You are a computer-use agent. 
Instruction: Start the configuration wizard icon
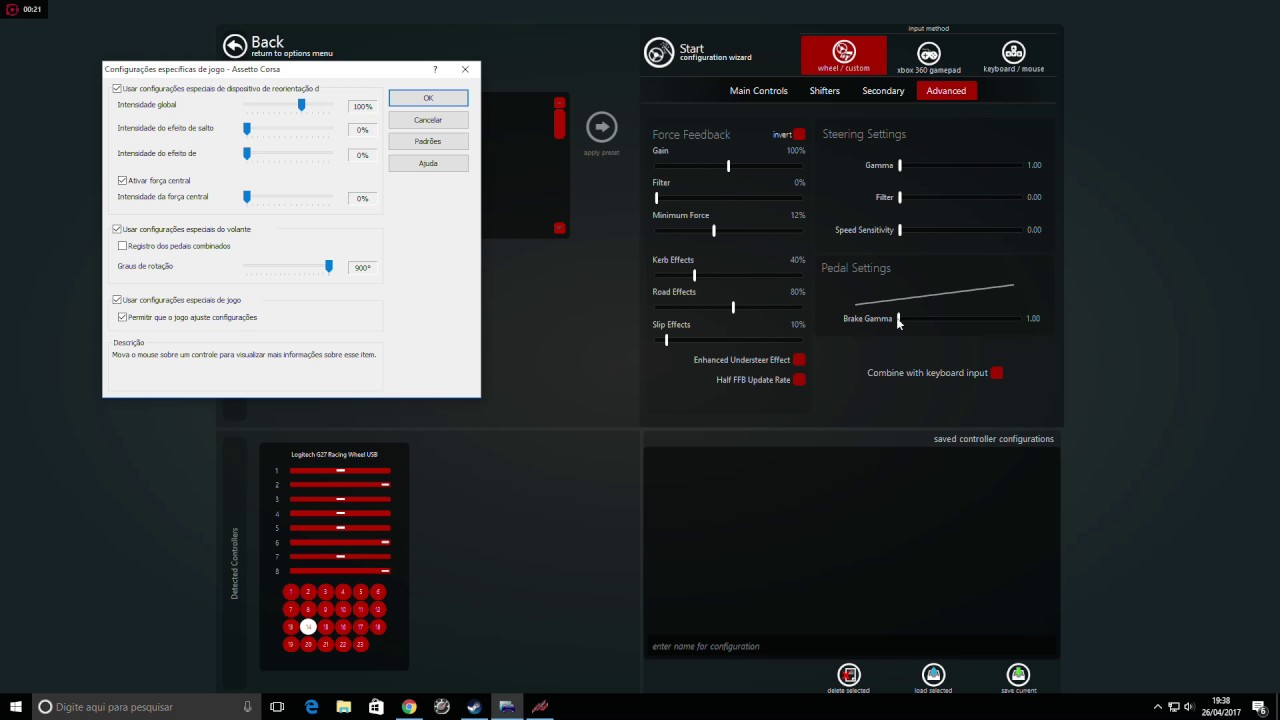pos(659,52)
